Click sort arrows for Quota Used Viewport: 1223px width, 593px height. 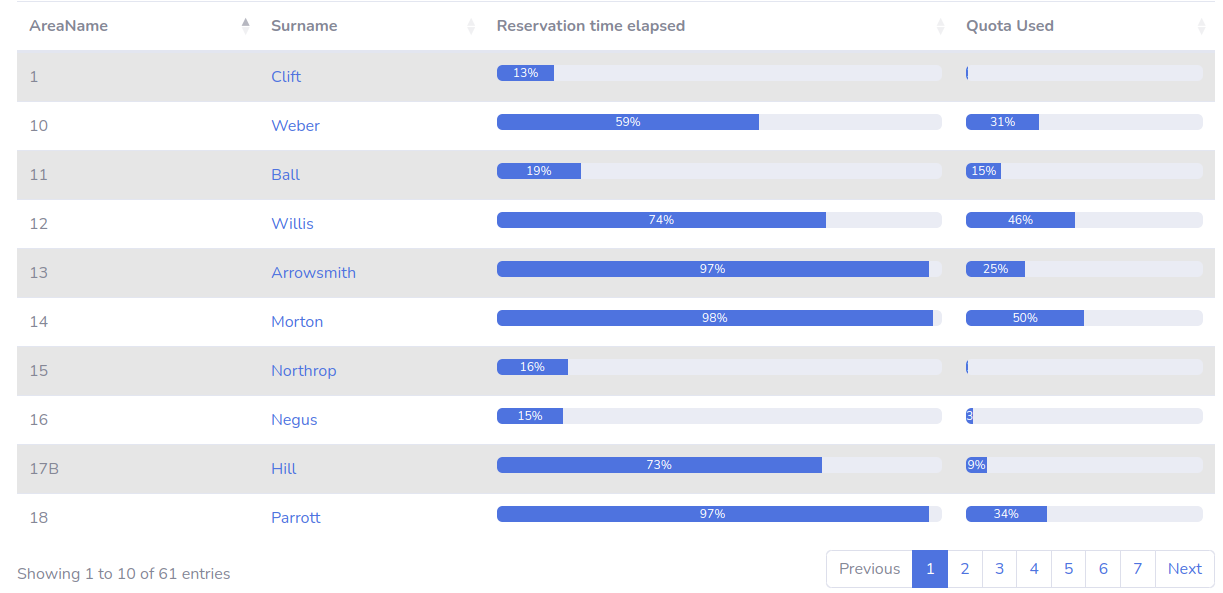pyautogui.click(x=1201, y=26)
